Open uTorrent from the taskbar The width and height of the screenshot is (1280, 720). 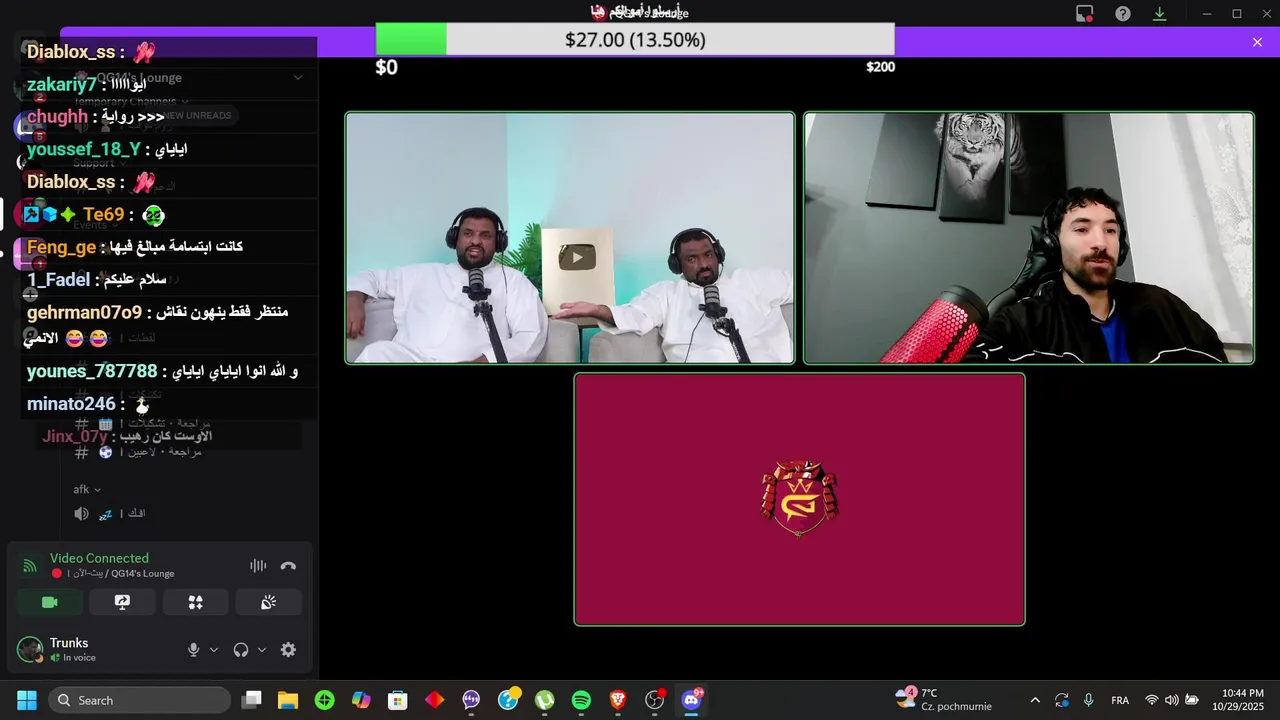[x=544, y=700]
